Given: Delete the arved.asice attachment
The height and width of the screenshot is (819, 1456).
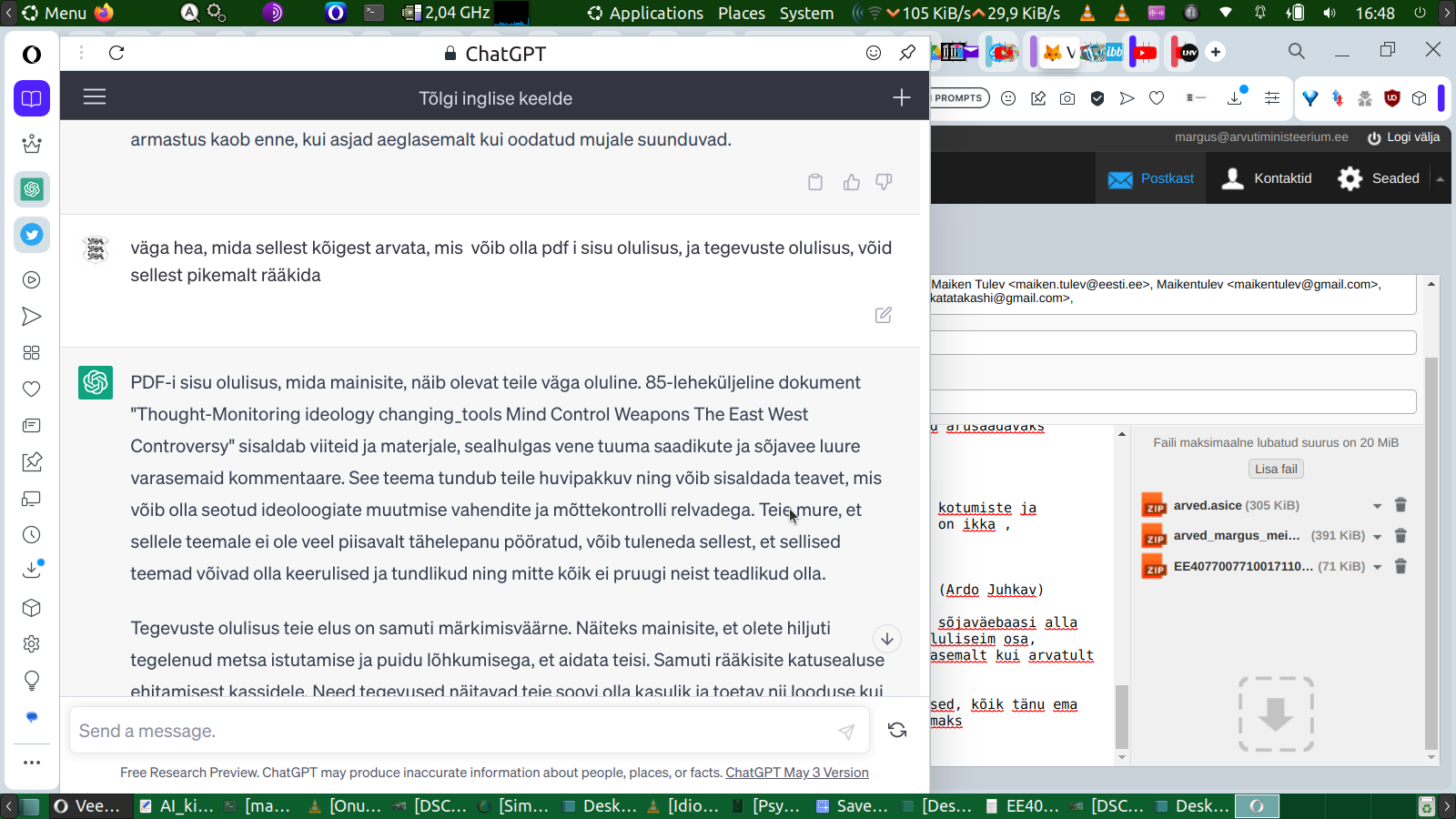Looking at the screenshot, I should pos(1401,505).
